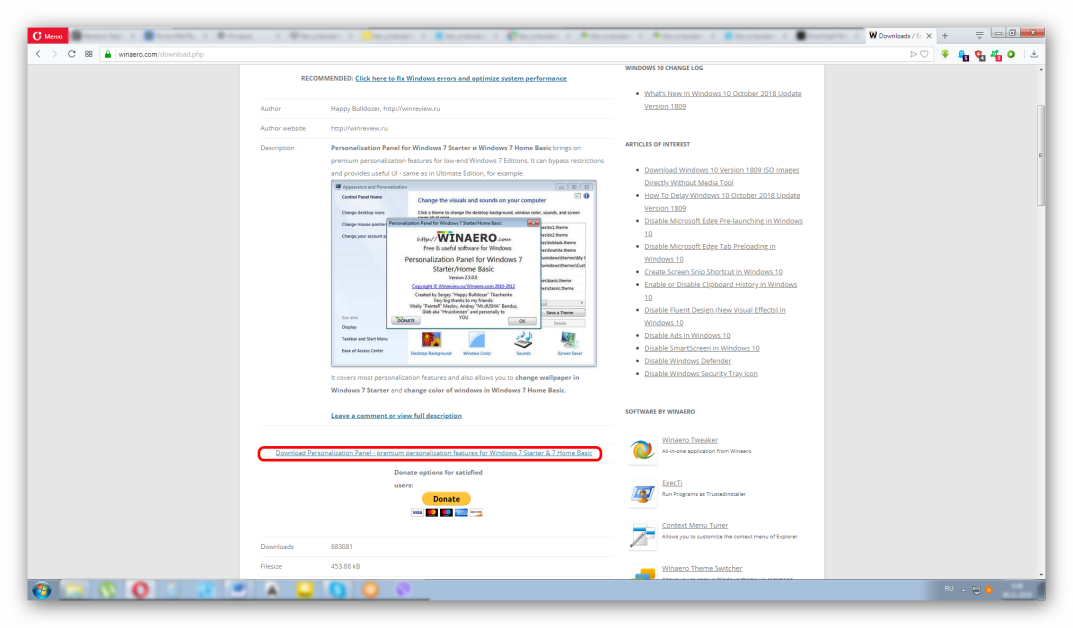Click the 683081 downloads count text
The image size is (1073, 628).
pos(341,547)
